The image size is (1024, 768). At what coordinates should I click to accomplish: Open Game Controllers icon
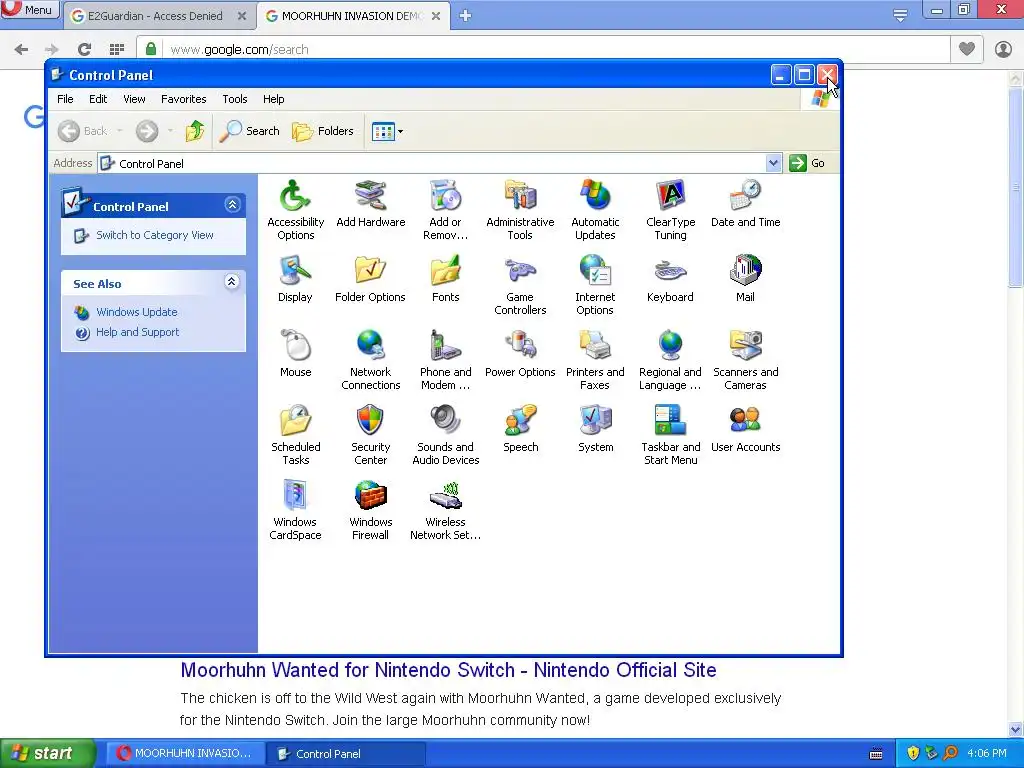pyautogui.click(x=520, y=285)
